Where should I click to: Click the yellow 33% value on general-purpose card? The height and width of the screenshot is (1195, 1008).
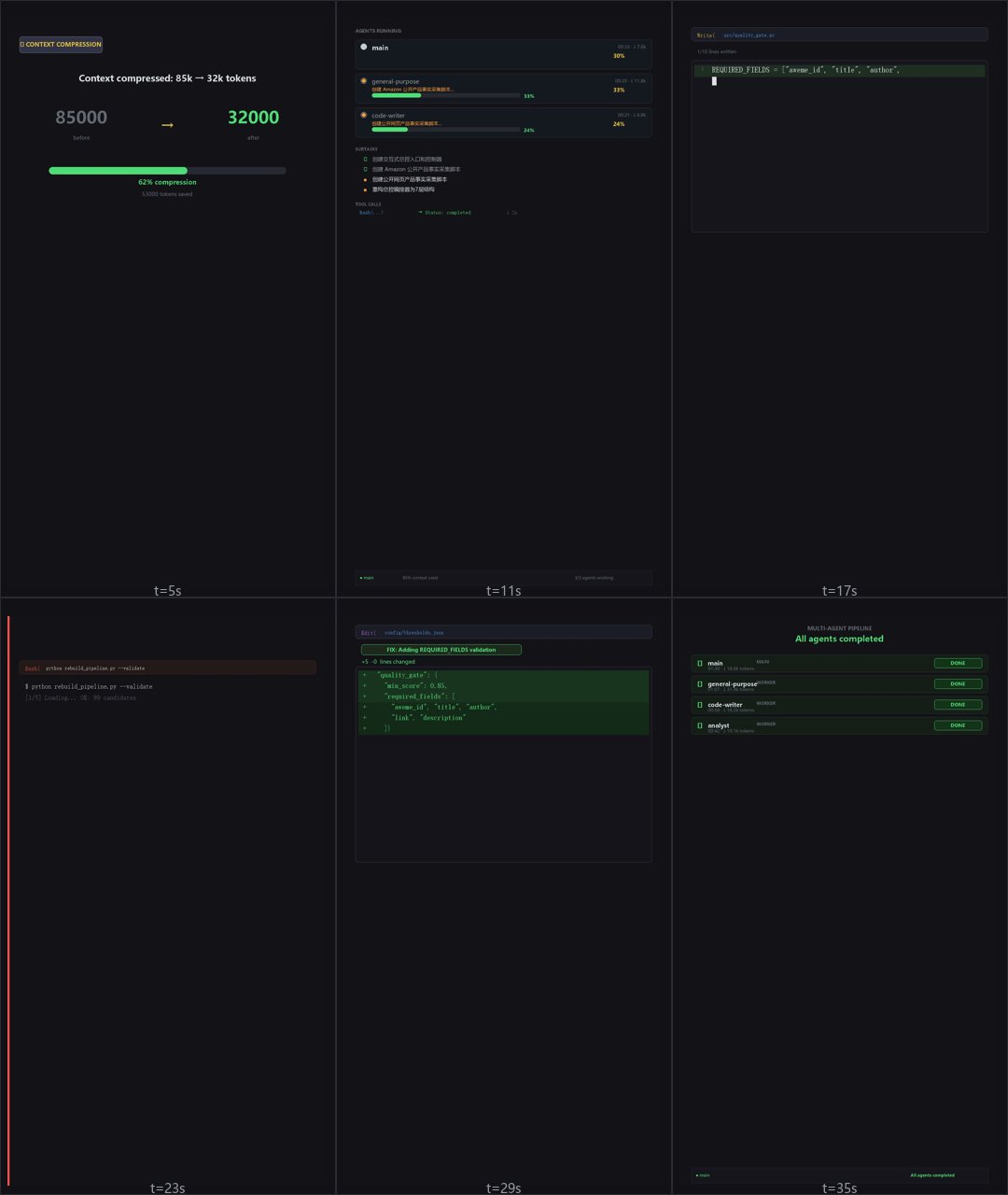[619, 90]
